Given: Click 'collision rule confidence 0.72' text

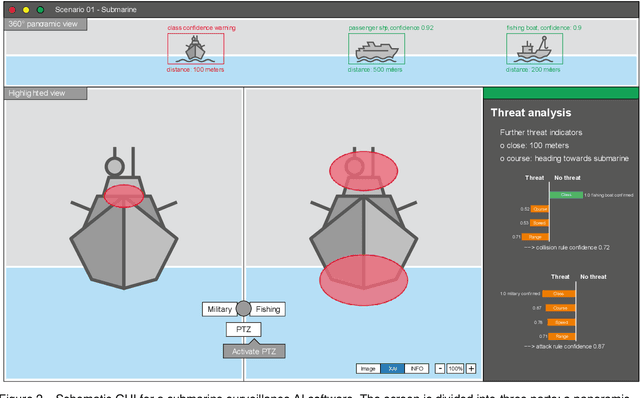Looking at the screenshot, I should [567, 247].
